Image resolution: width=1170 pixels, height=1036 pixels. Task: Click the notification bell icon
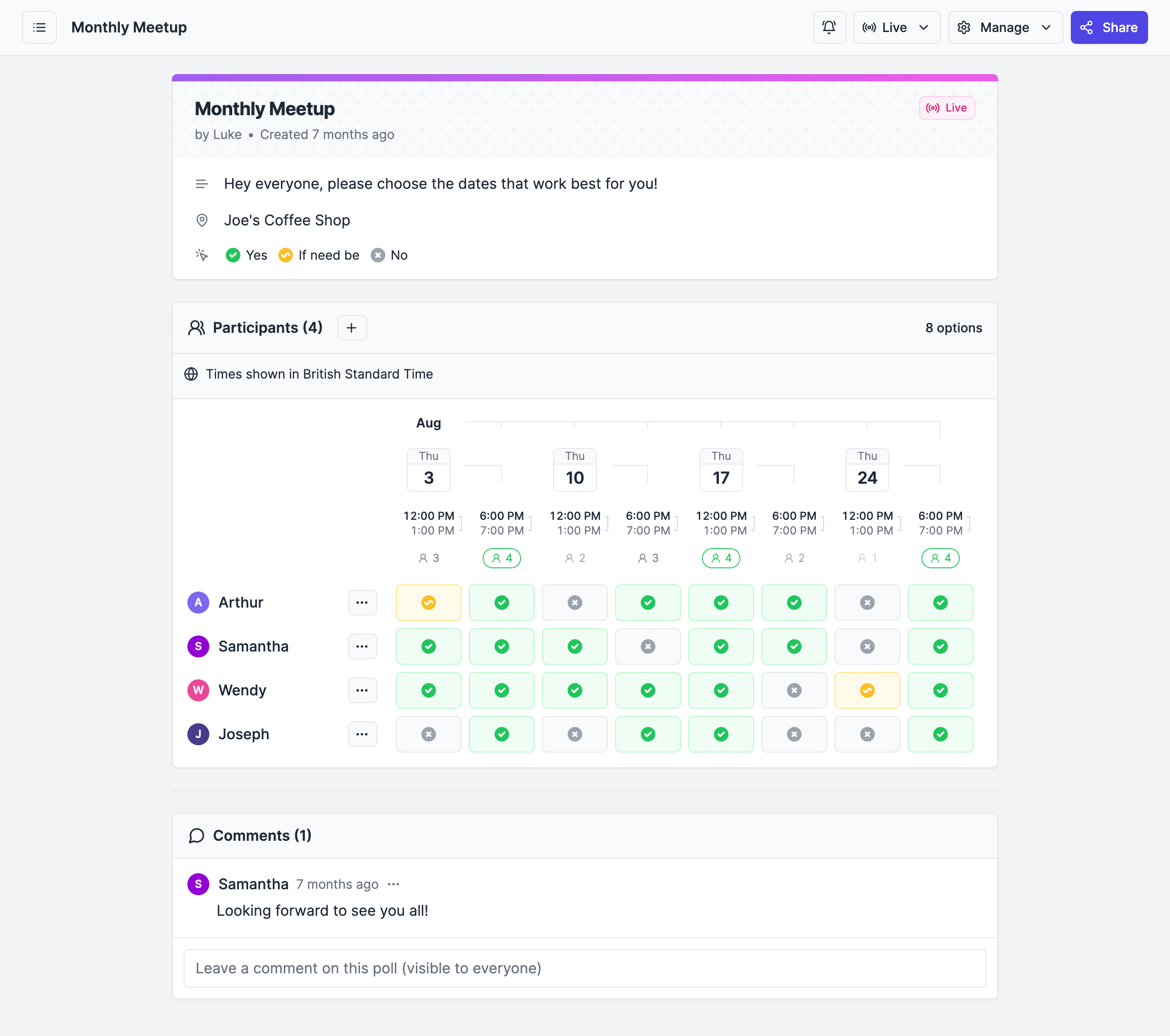(x=829, y=27)
